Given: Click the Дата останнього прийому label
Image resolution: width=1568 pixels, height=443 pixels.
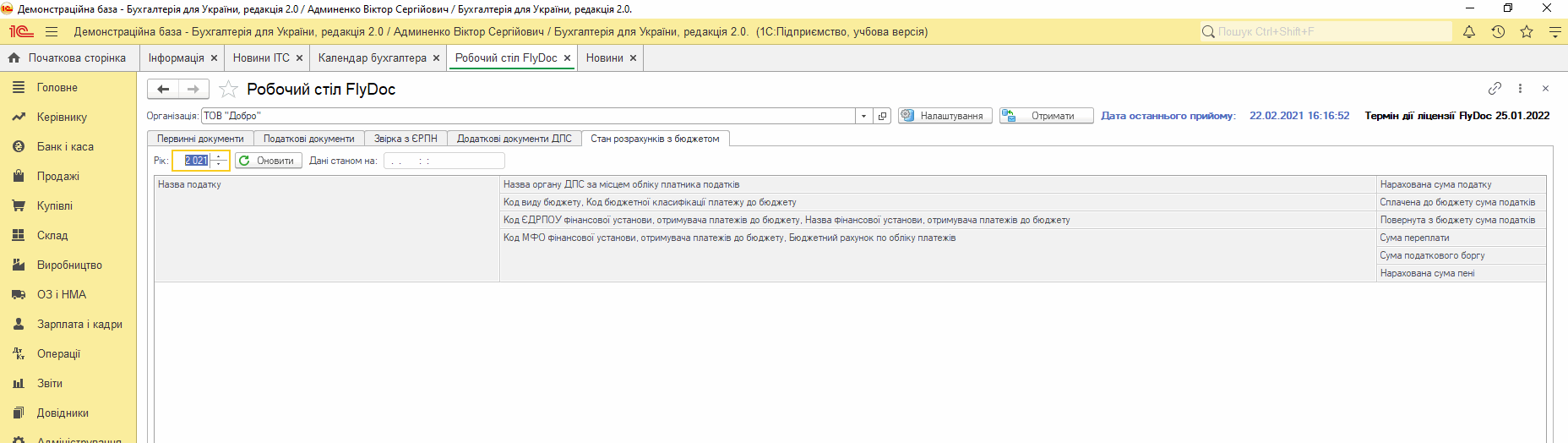Looking at the screenshot, I should (1168, 116).
